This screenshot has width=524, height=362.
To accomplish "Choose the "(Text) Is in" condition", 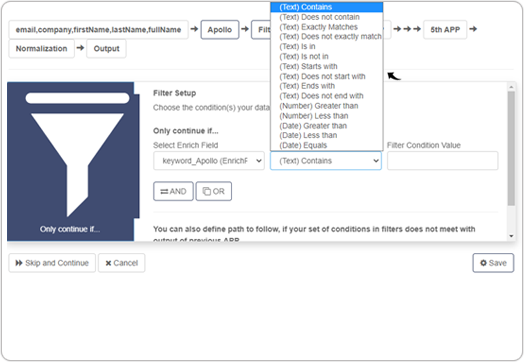I will tap(326, 46).
